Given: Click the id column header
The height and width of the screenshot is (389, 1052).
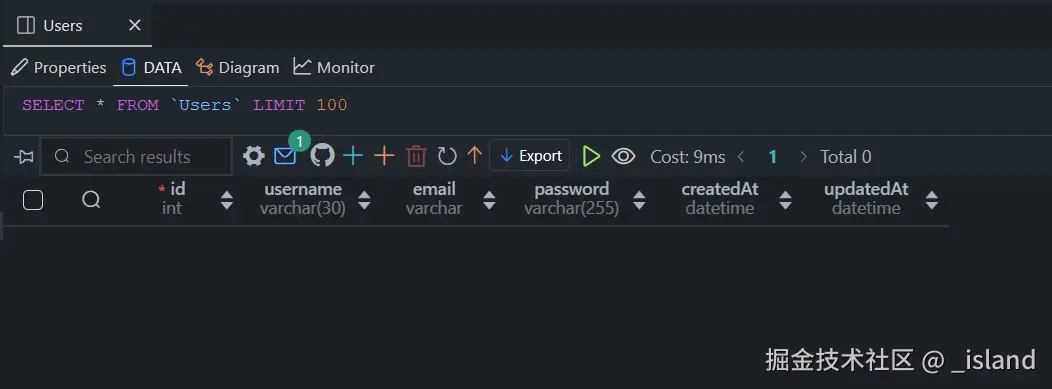Looking at the screenshot, I should point(172,199).
